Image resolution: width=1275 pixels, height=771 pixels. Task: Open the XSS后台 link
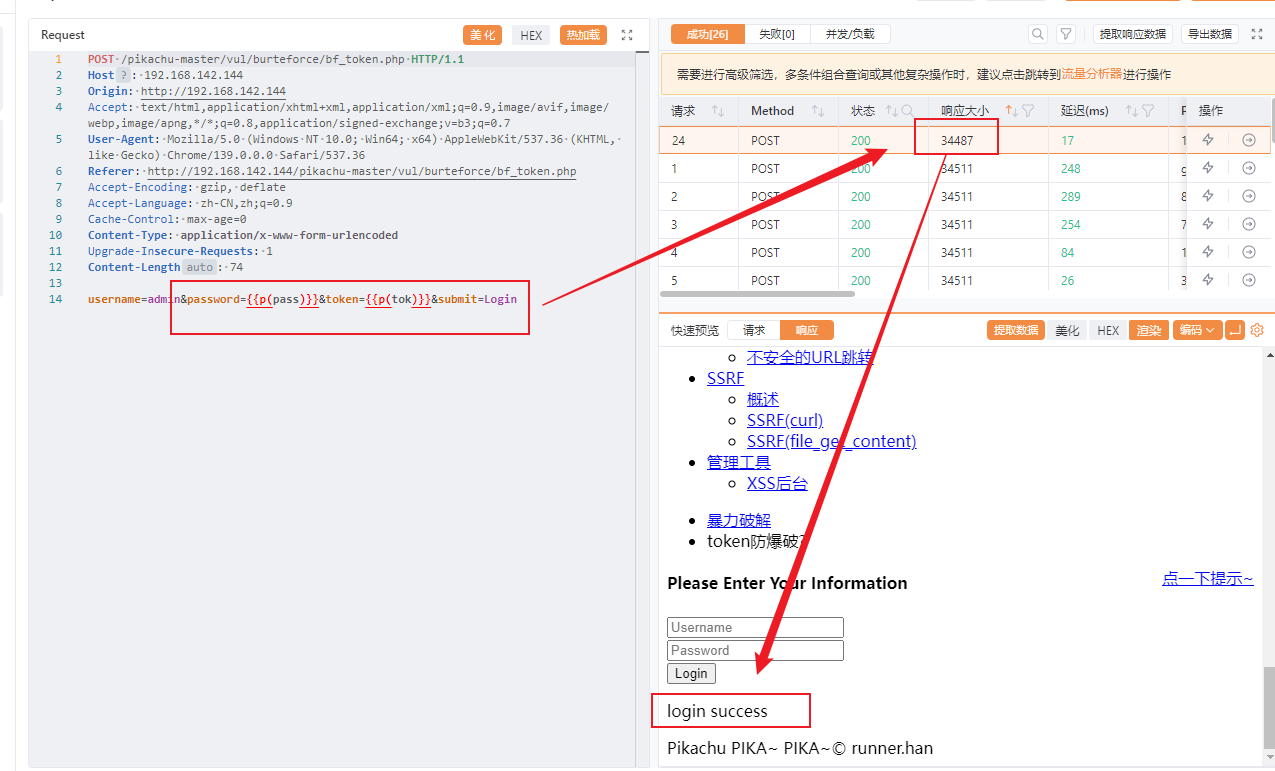[x=777, y=483]
